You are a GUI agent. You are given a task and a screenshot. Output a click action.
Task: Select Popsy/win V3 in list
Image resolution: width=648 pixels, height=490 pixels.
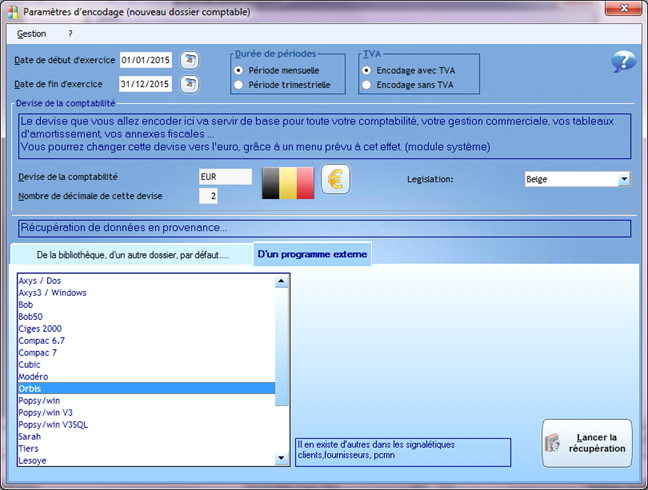coord(147,412)
